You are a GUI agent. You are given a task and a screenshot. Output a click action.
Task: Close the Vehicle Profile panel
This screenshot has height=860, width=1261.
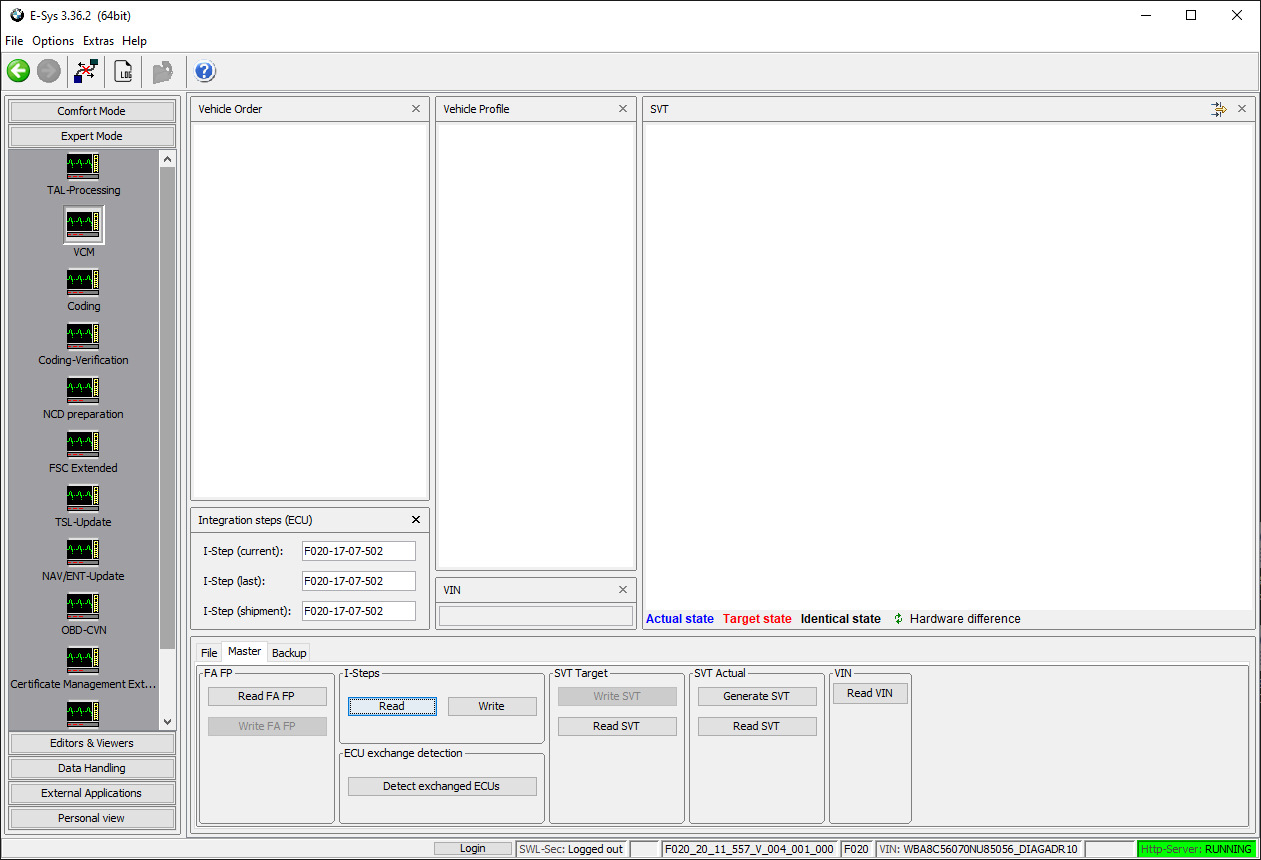coord(623,109)
